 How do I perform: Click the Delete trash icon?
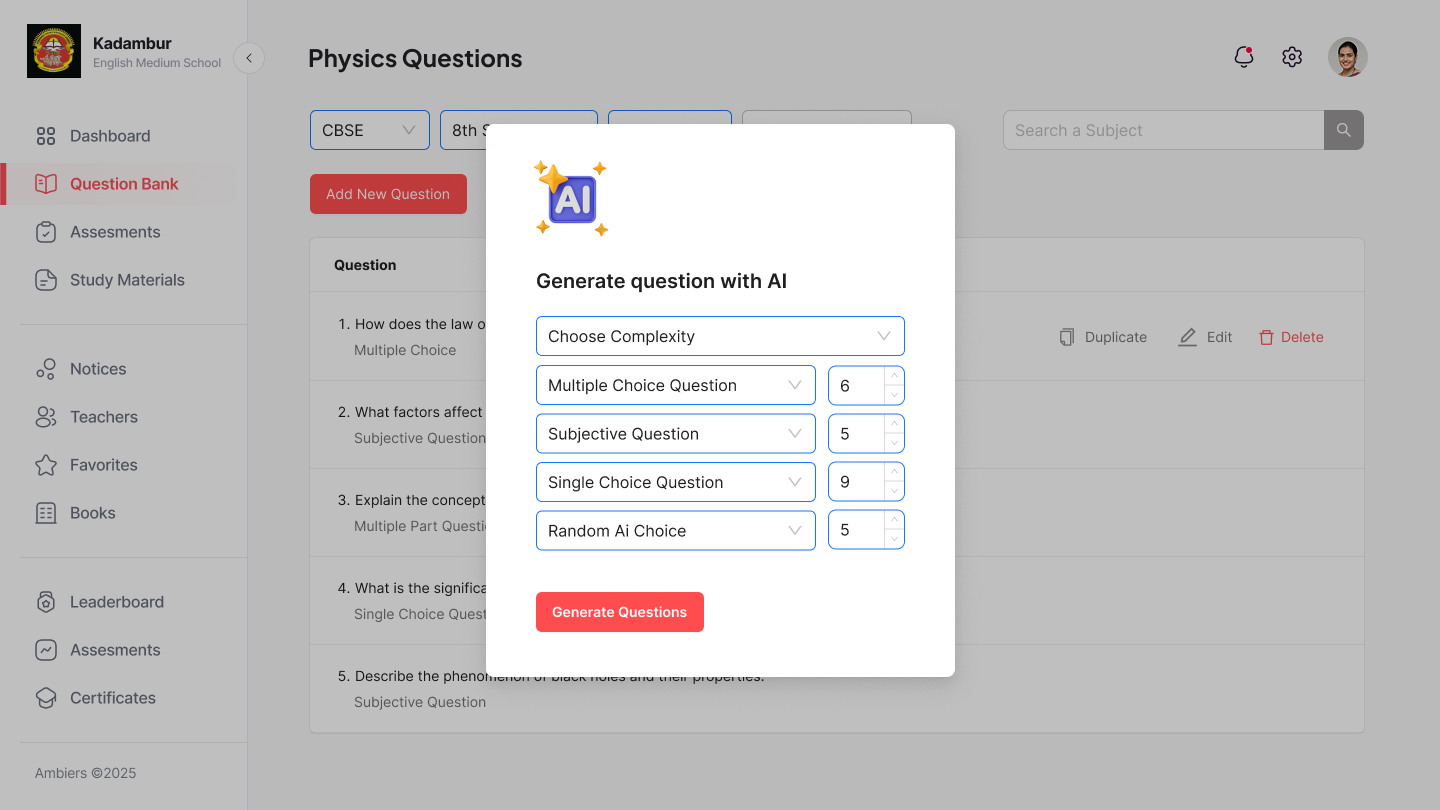coord(1266,337)
